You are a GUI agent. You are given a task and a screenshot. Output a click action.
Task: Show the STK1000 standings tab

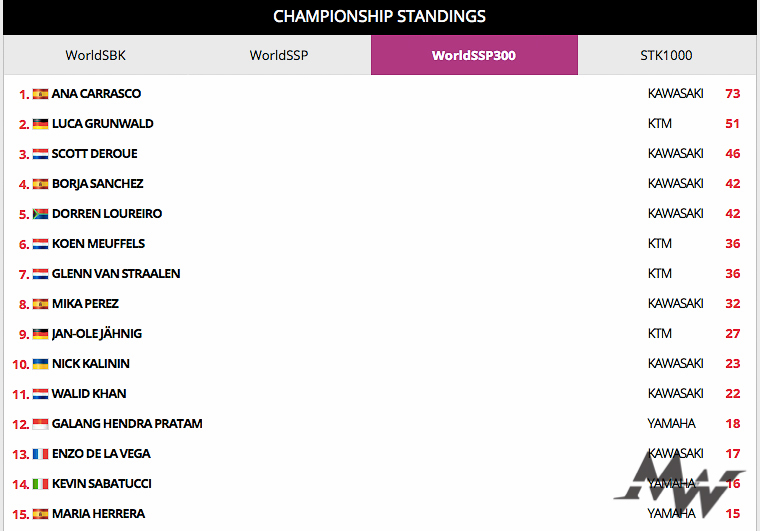pos(666,55)
